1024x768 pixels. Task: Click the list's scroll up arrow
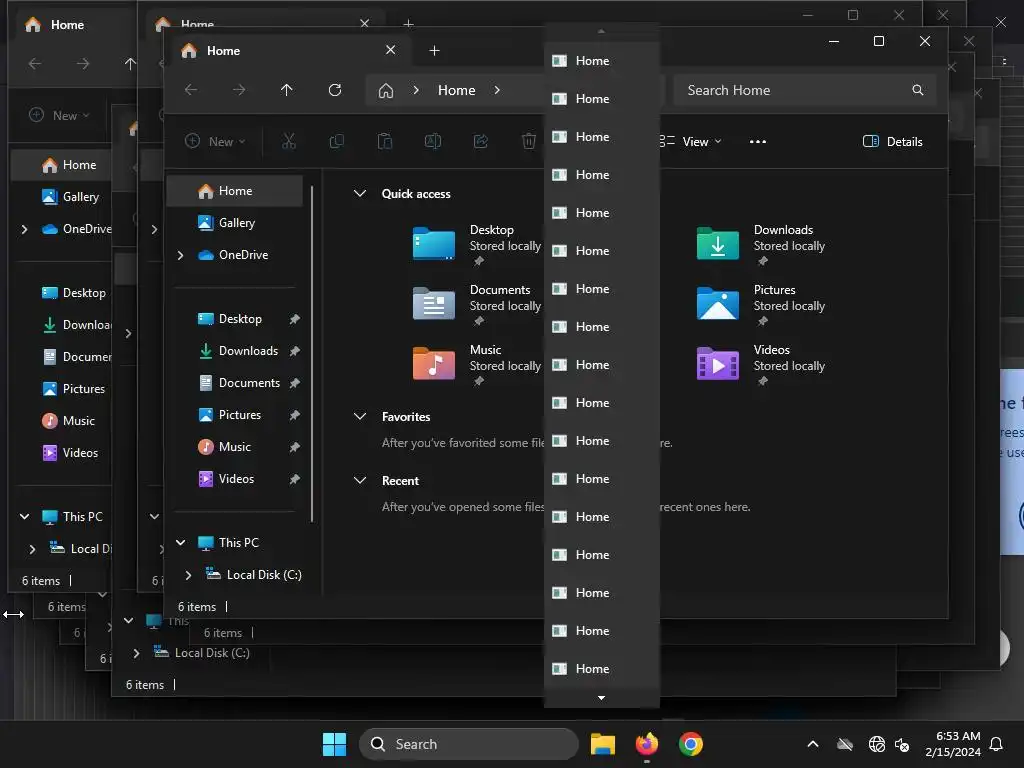pos(601,31)
